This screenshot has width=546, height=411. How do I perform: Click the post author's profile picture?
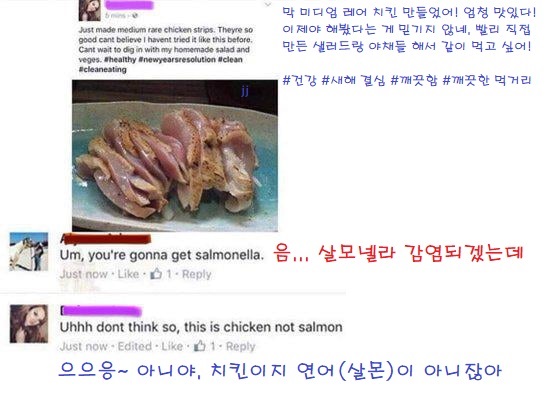click(89, 10)
